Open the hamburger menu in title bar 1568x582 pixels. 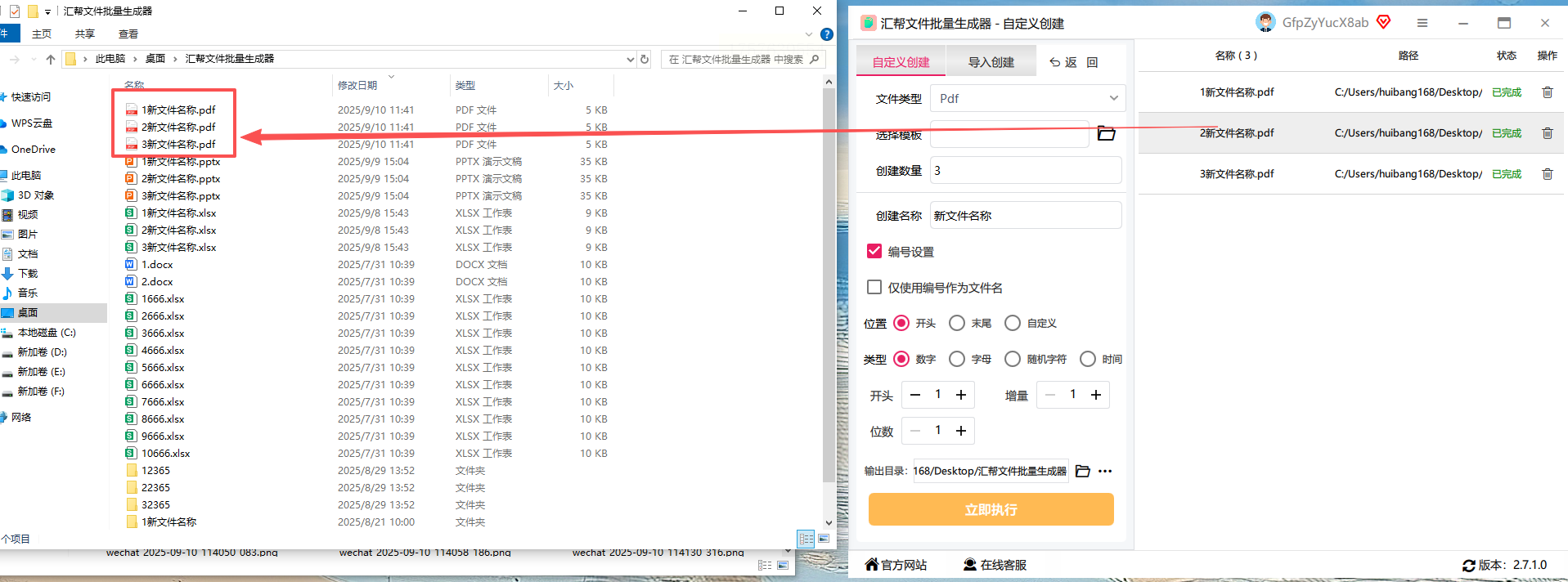(x=1422, y=23)
